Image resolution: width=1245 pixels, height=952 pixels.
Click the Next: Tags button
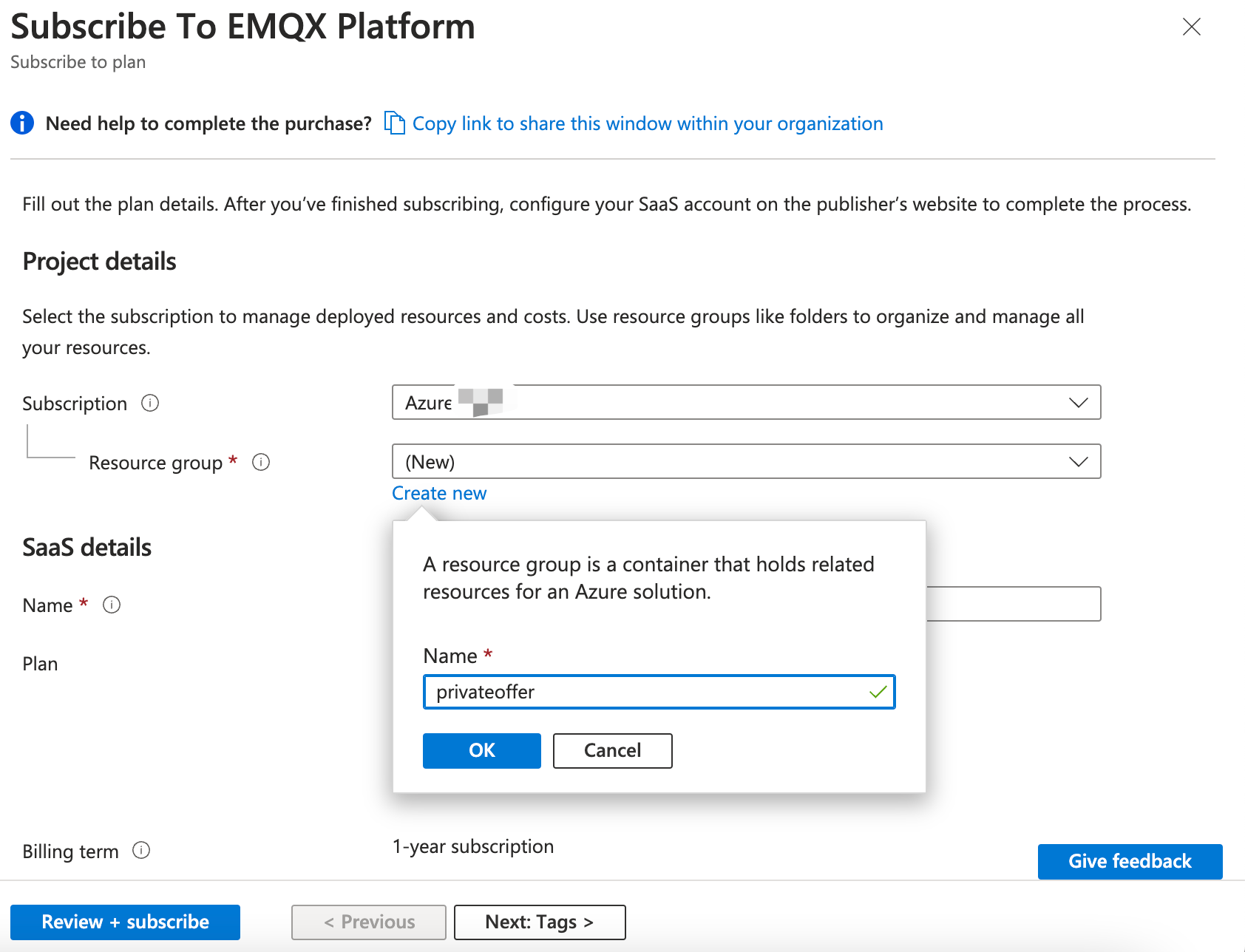[x=539, y=922]
